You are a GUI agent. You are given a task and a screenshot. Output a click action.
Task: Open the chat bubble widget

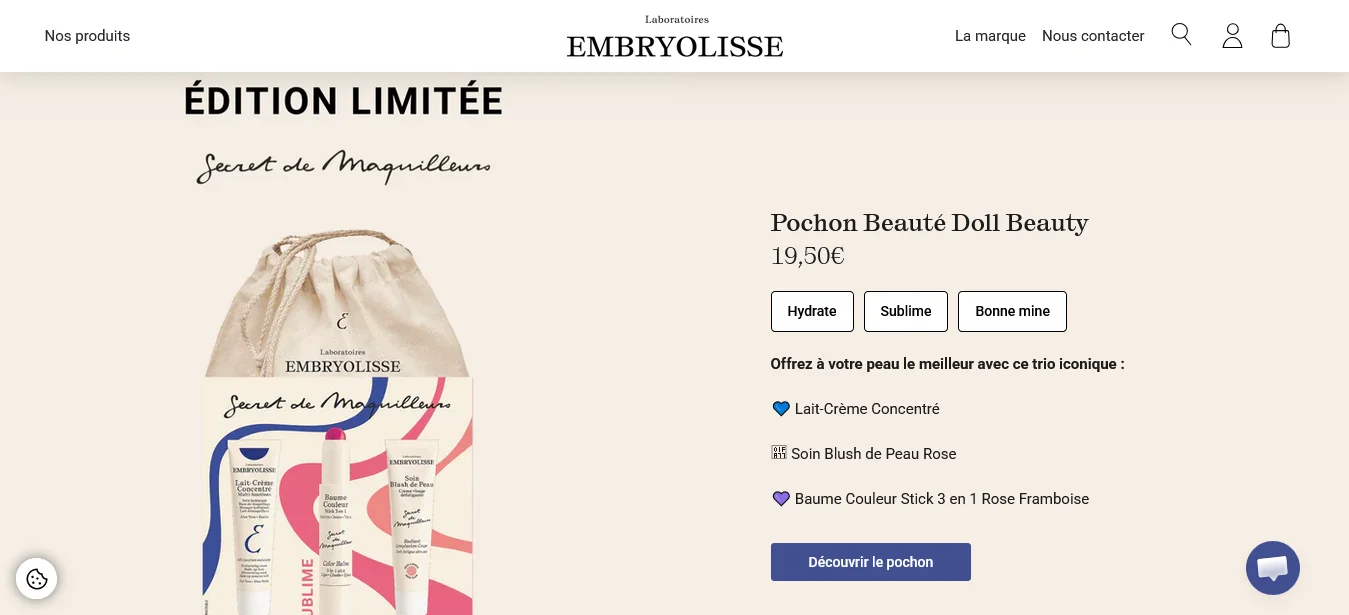(x=1272, y=567)
